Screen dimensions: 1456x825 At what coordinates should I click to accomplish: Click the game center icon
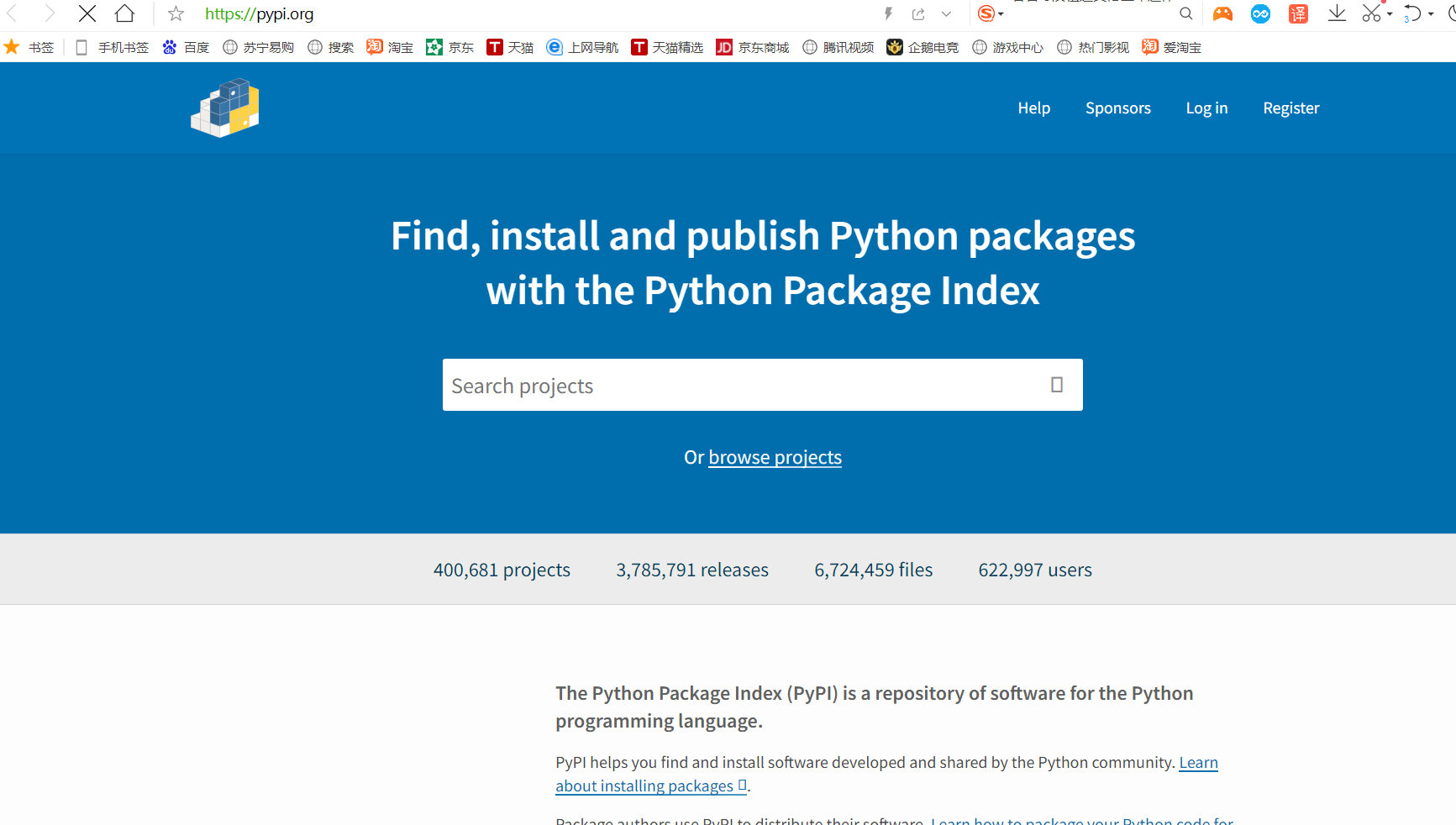point(1222,13)
